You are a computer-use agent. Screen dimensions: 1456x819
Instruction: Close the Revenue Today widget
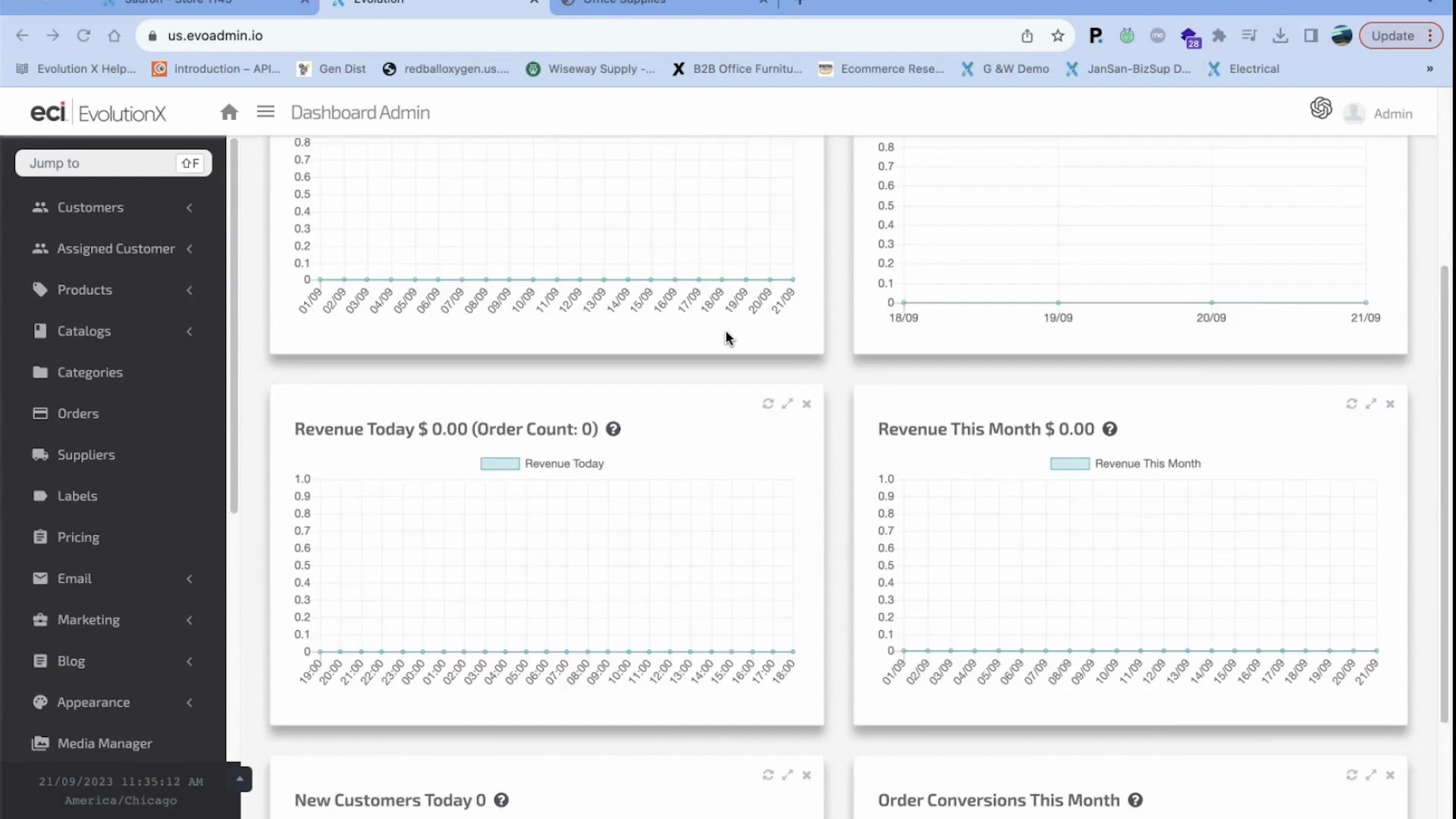coord(807,404)
